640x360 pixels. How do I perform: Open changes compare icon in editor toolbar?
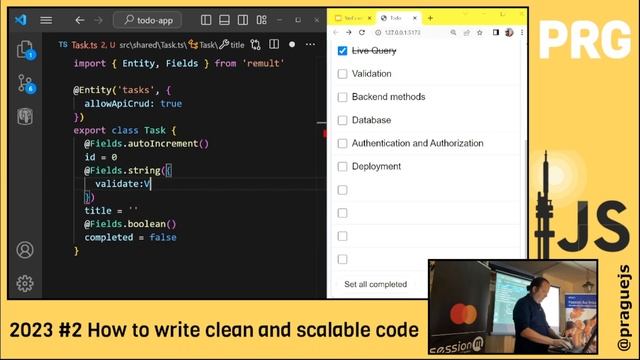[x=256, y=44]
